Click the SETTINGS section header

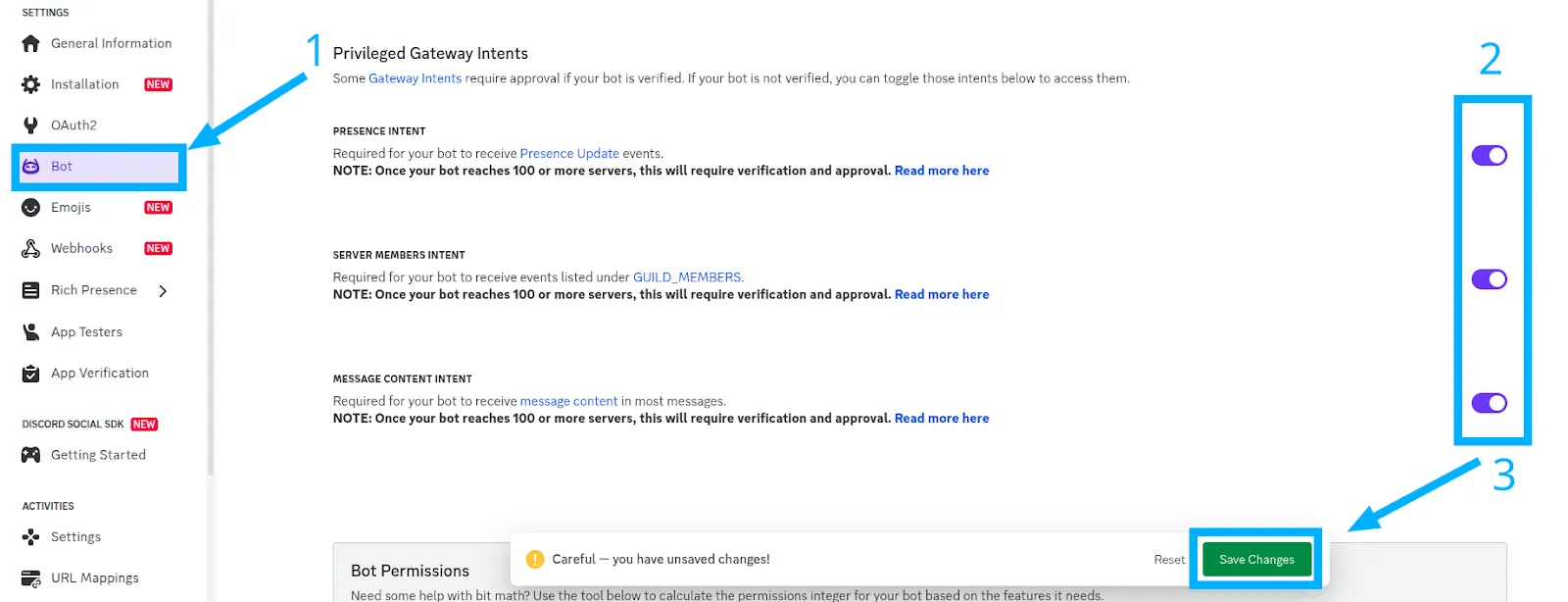pyautogui.click(x=46, y=13)
